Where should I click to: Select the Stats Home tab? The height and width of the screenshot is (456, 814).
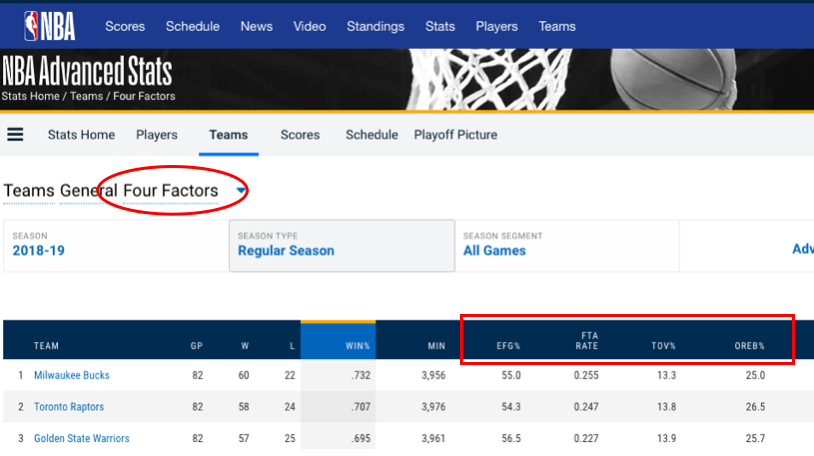(81, 135)
